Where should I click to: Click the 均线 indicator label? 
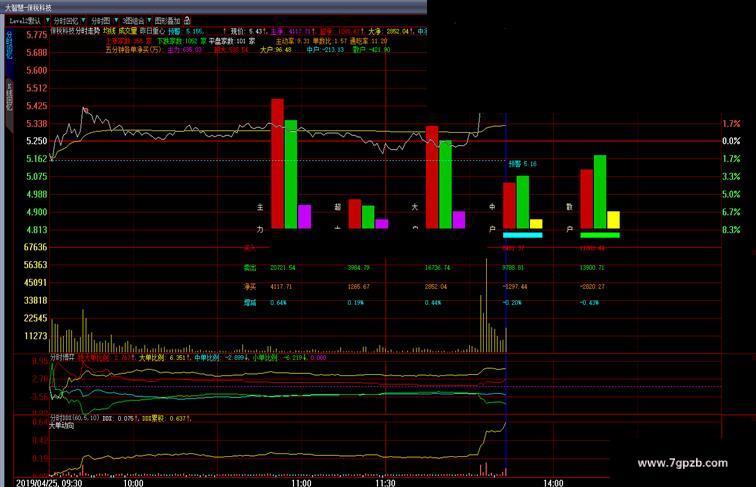pos(109,31)
